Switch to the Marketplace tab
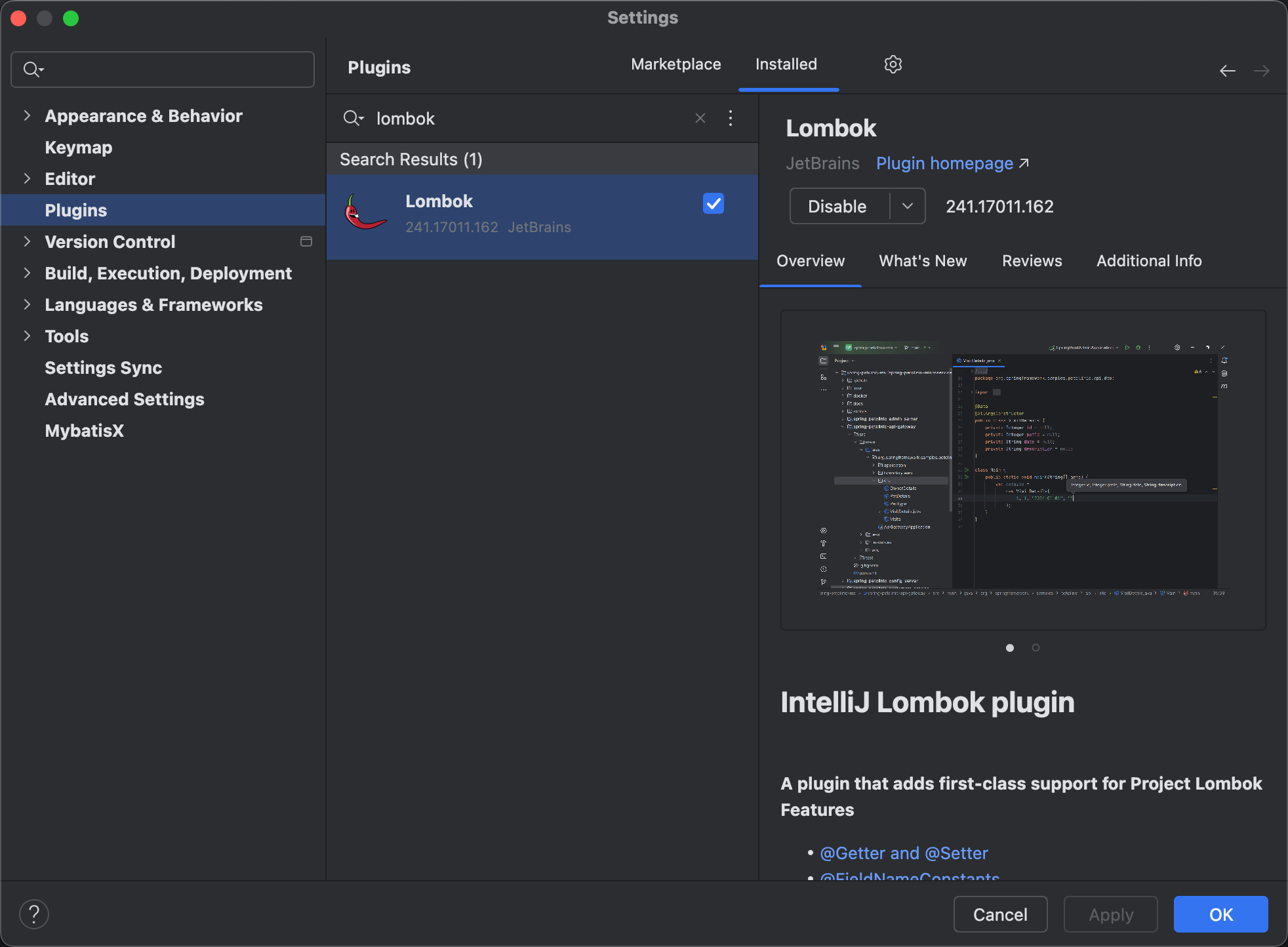 coord(675,64)
